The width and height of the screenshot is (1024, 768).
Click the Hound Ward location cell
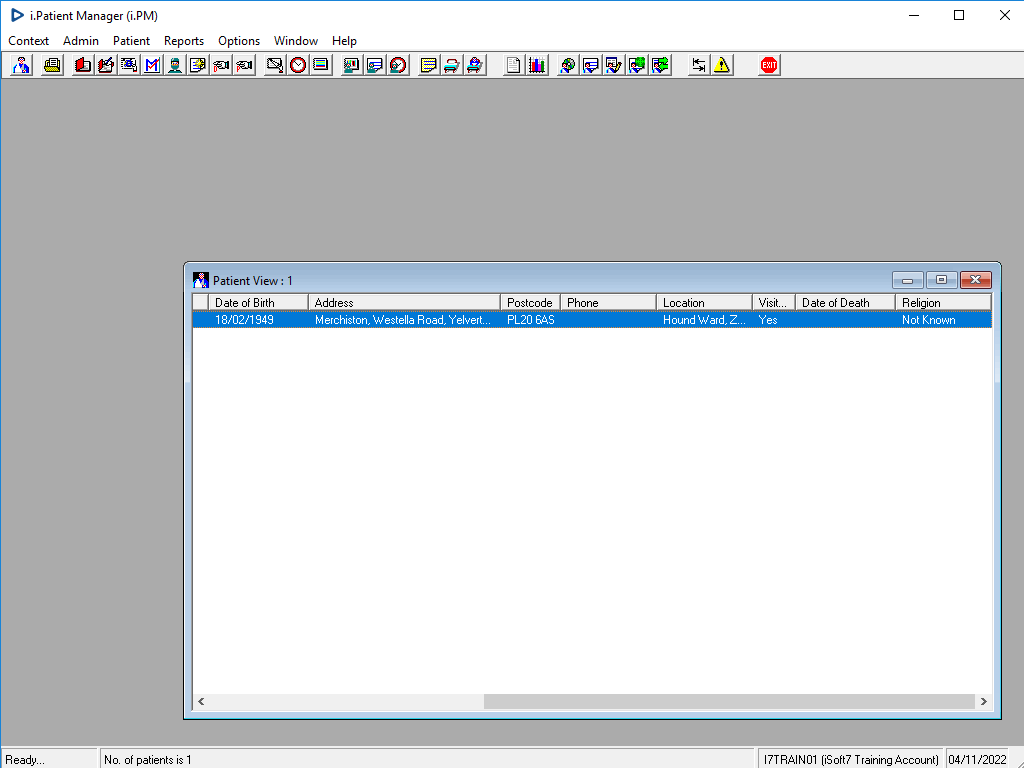(704, 320)
